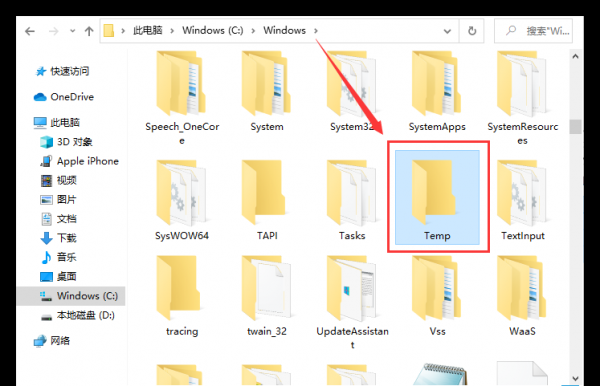Click Windows (C:) breadcrumb in address bar
Viewport: 600px width, 386px height.
(213, 30)
